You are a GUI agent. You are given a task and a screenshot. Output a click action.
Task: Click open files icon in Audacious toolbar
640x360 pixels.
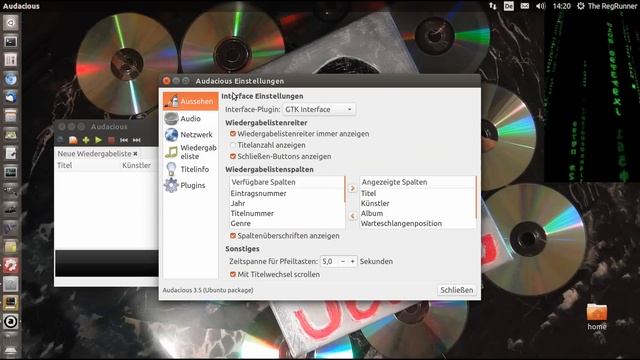73,140
